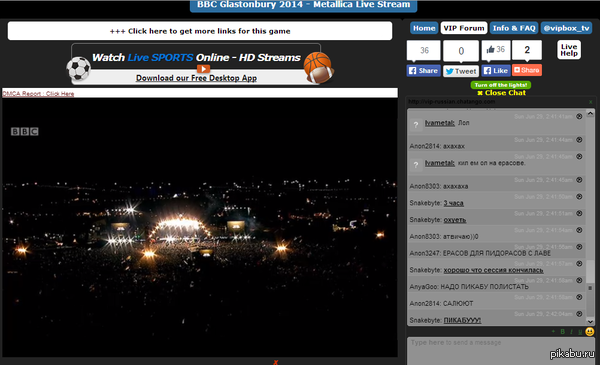The width and height of the screenshot is (600, 365).
Task: Toggle bold formatting in chat input
Action: [x=562, y=332]
